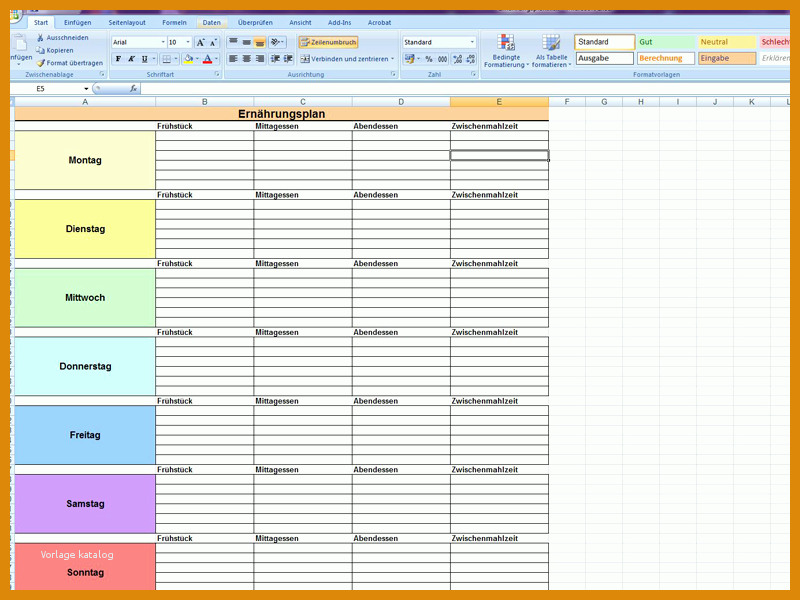Click the Office button

[14, 15]
